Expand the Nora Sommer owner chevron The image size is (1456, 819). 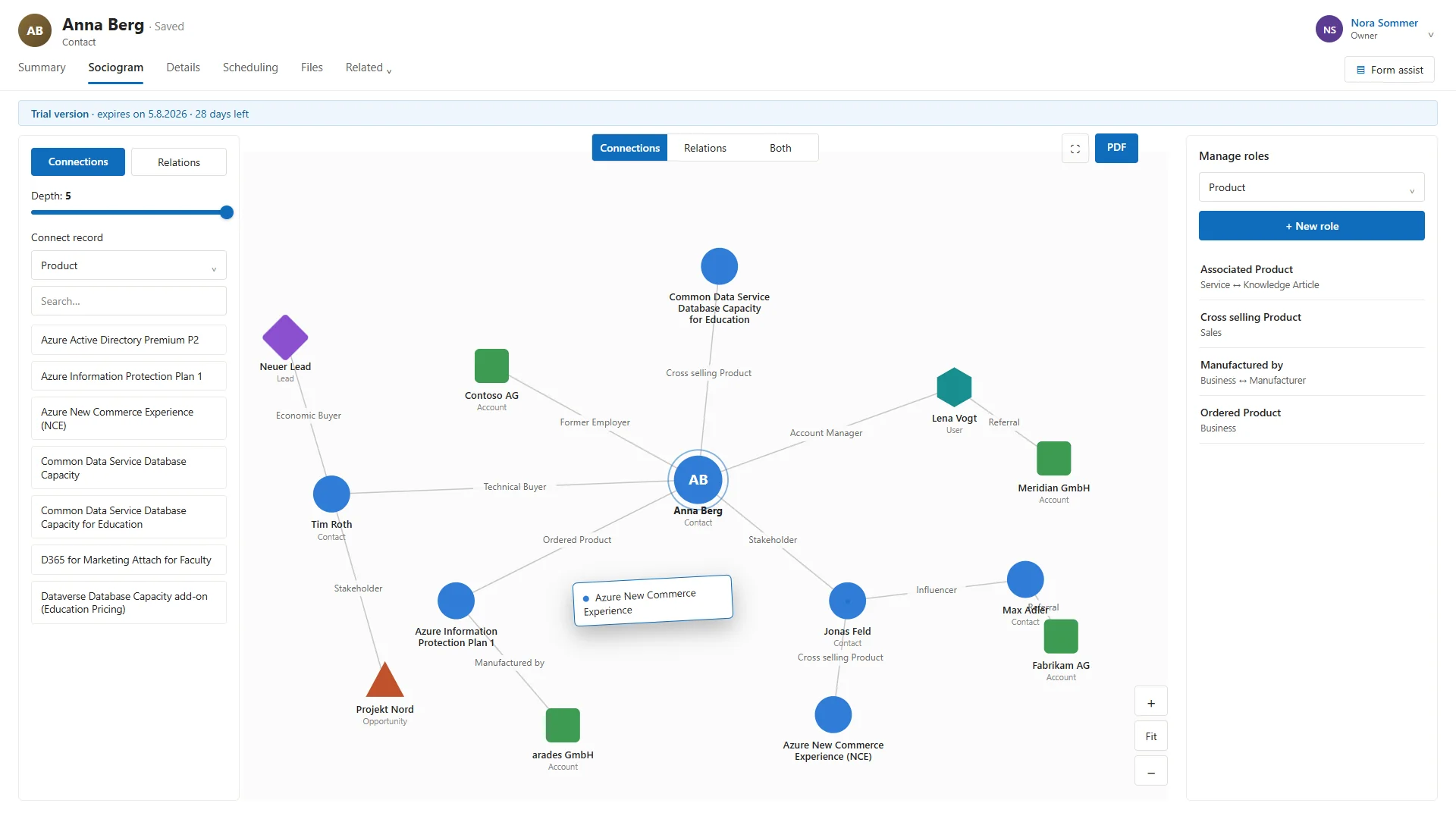pyautogui.click(x=1431, y=35)
